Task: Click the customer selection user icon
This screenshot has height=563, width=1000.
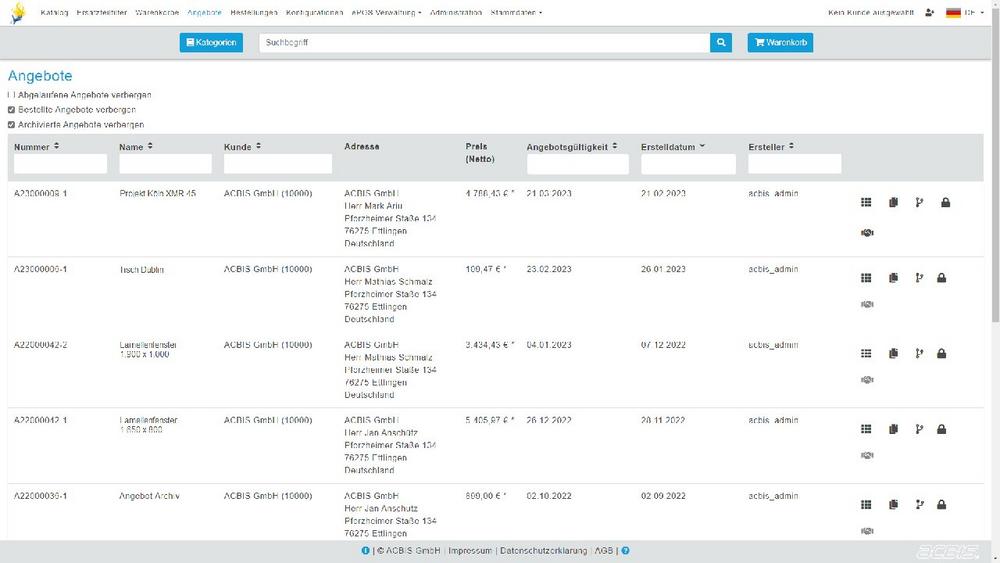Action: tap(930, 13)
